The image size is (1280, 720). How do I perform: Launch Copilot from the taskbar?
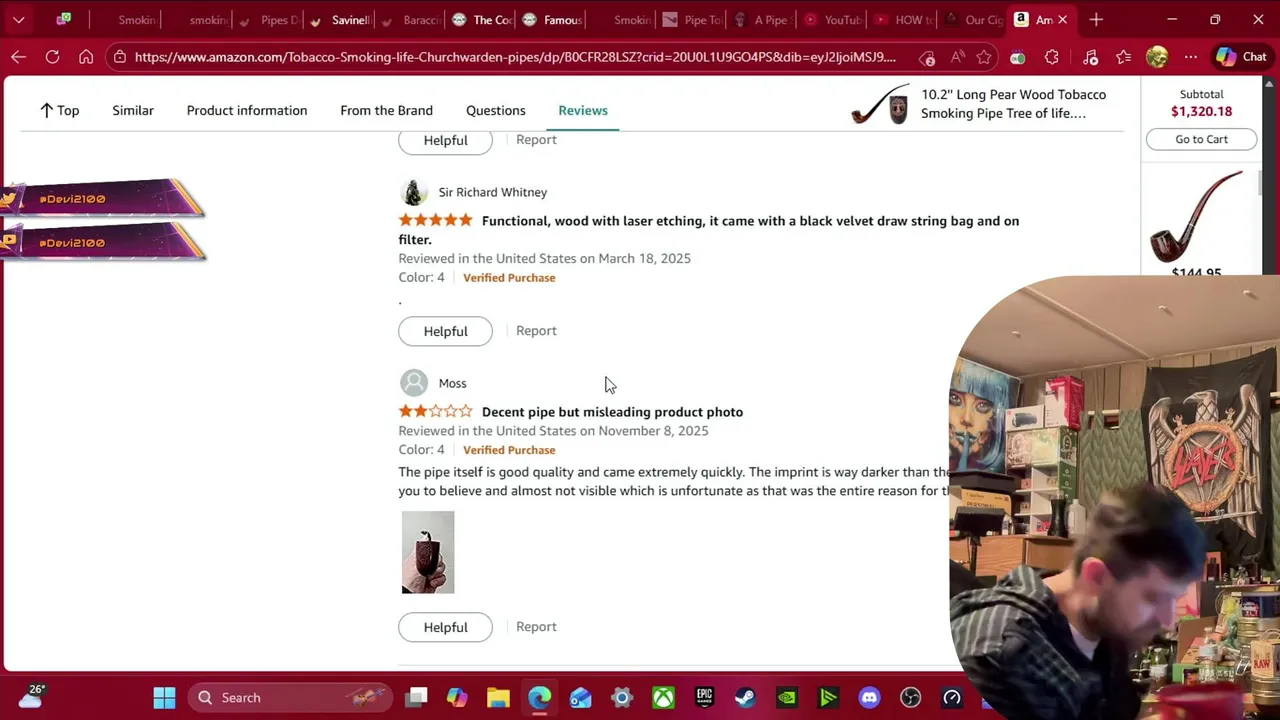click(457, 697)
